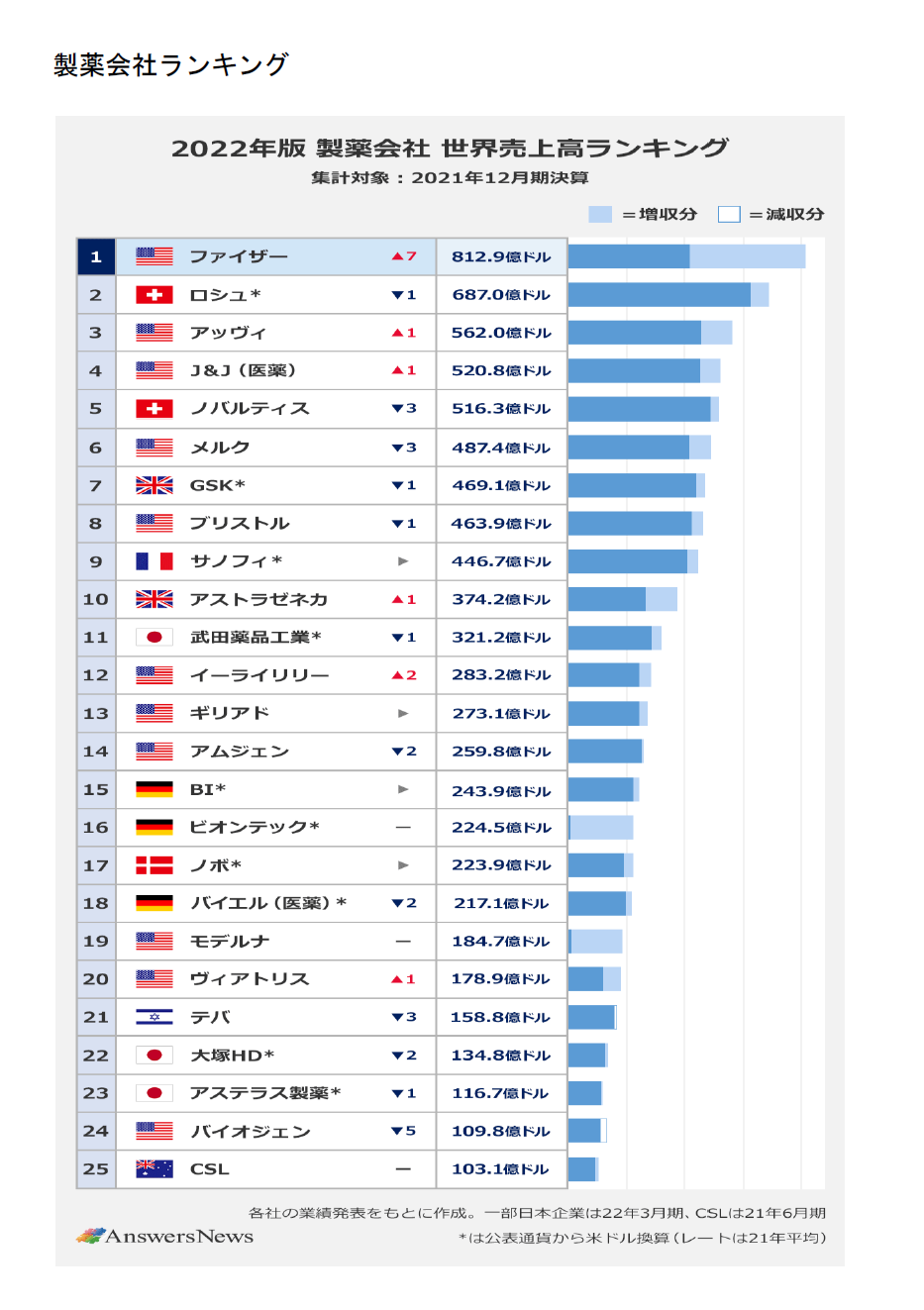Image resolution: width=924 pixels, height=1310 pixels.
Task: Click the company name アムジェン
Action: pyautogui.click(x=240, y=752)
